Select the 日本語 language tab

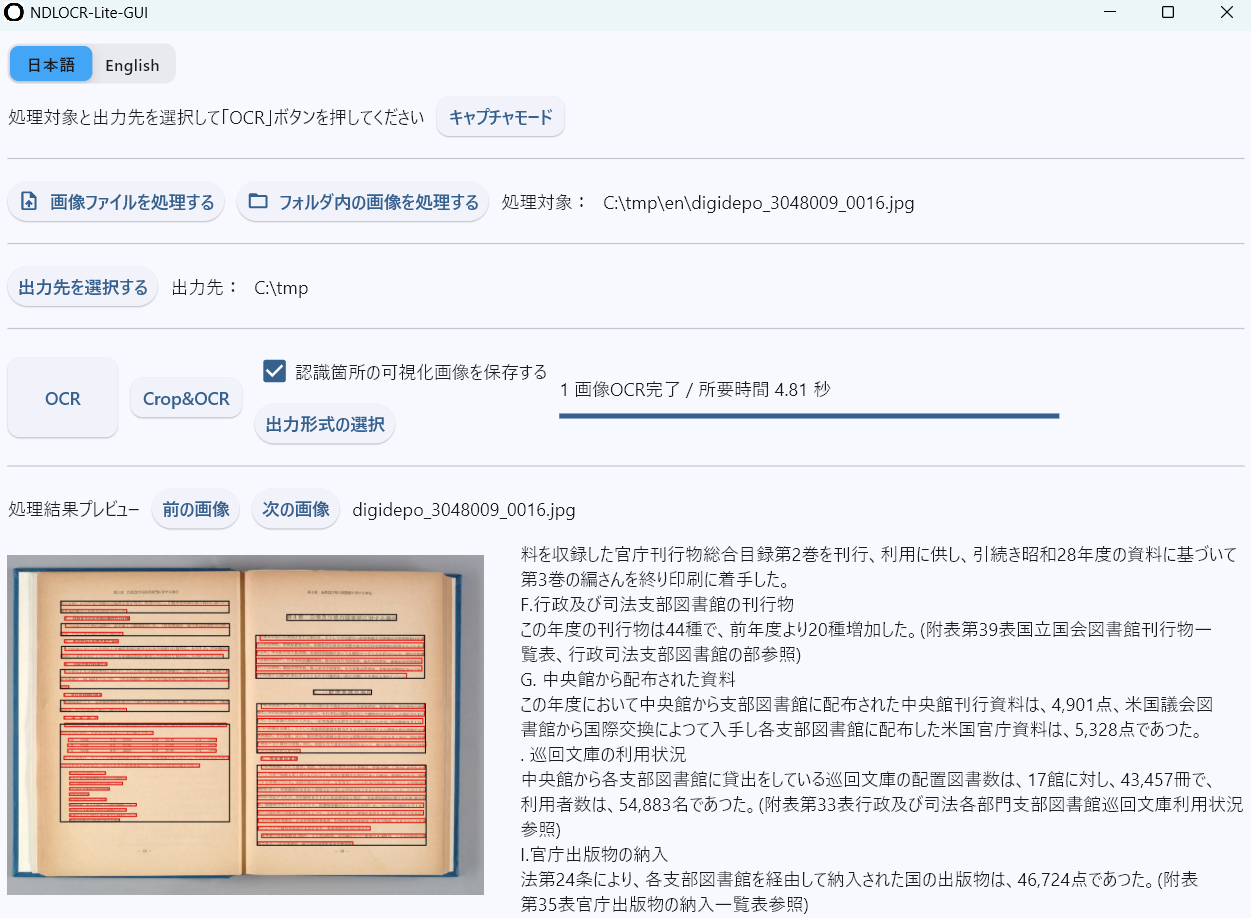click(51, 64)
